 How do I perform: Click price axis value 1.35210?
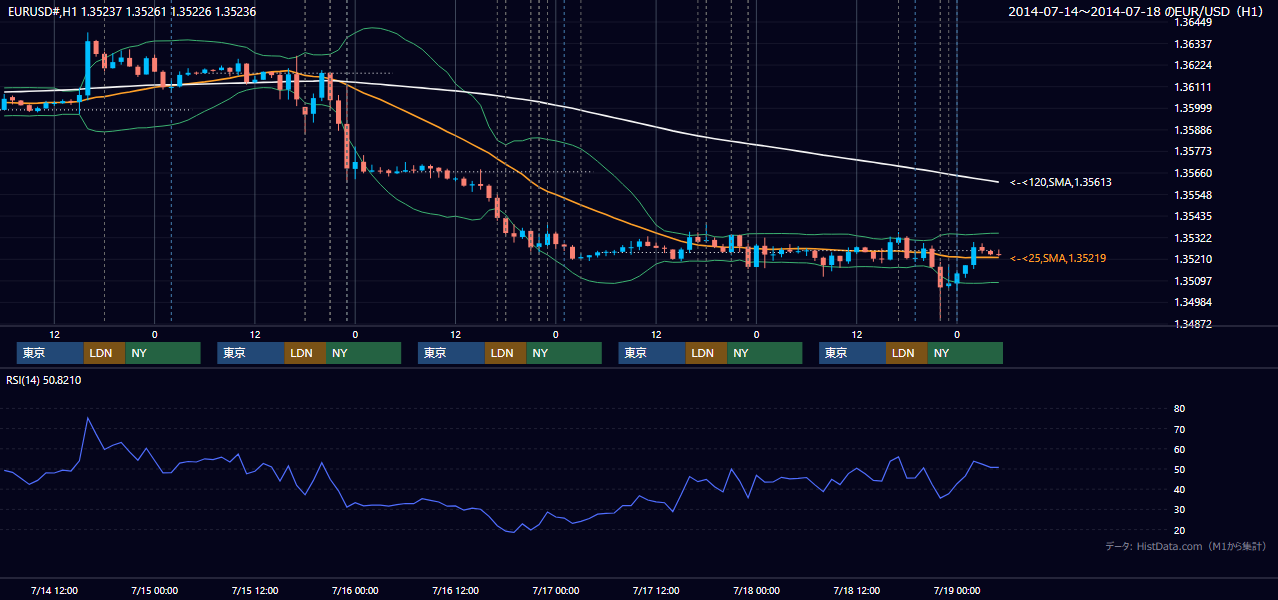pyautogui.click(x=1193, y=259)
